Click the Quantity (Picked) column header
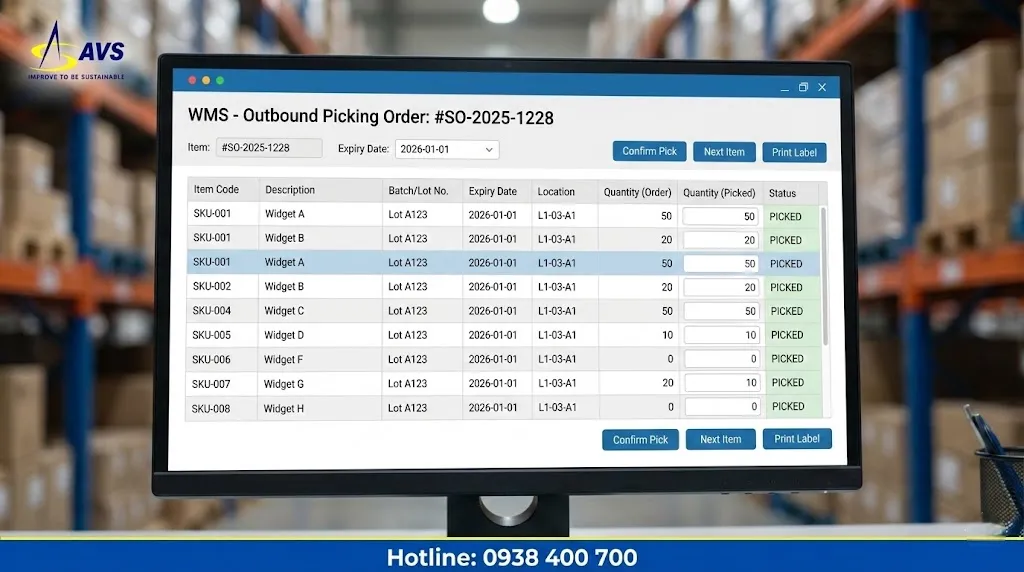This screenshot has height=572, width=1024. pyautogui.click(x=719, y=192)
